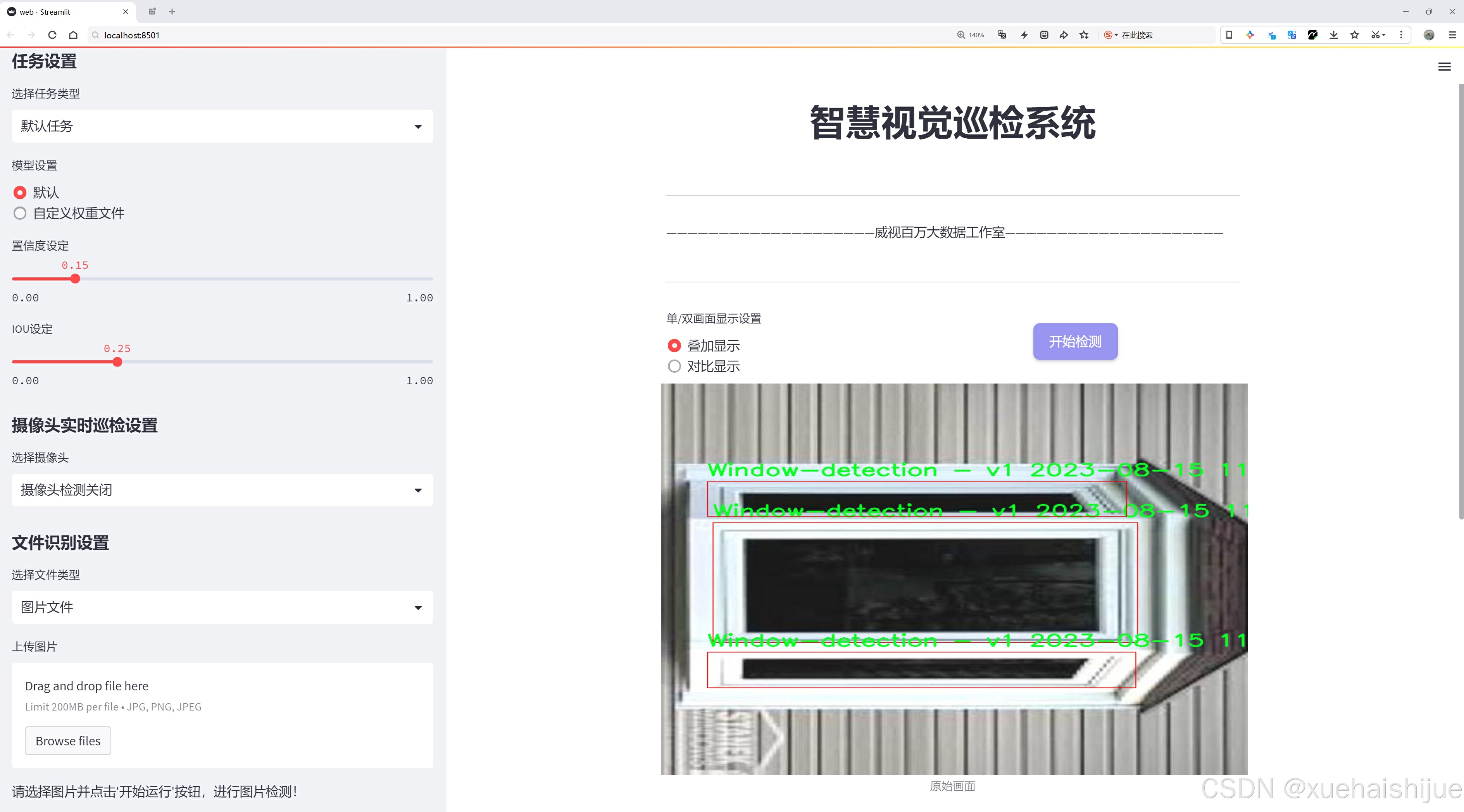This screenshot has height=812, width=1464.
Task: Click the lightning speed-mode icon
Action: tap(1024, 34)
